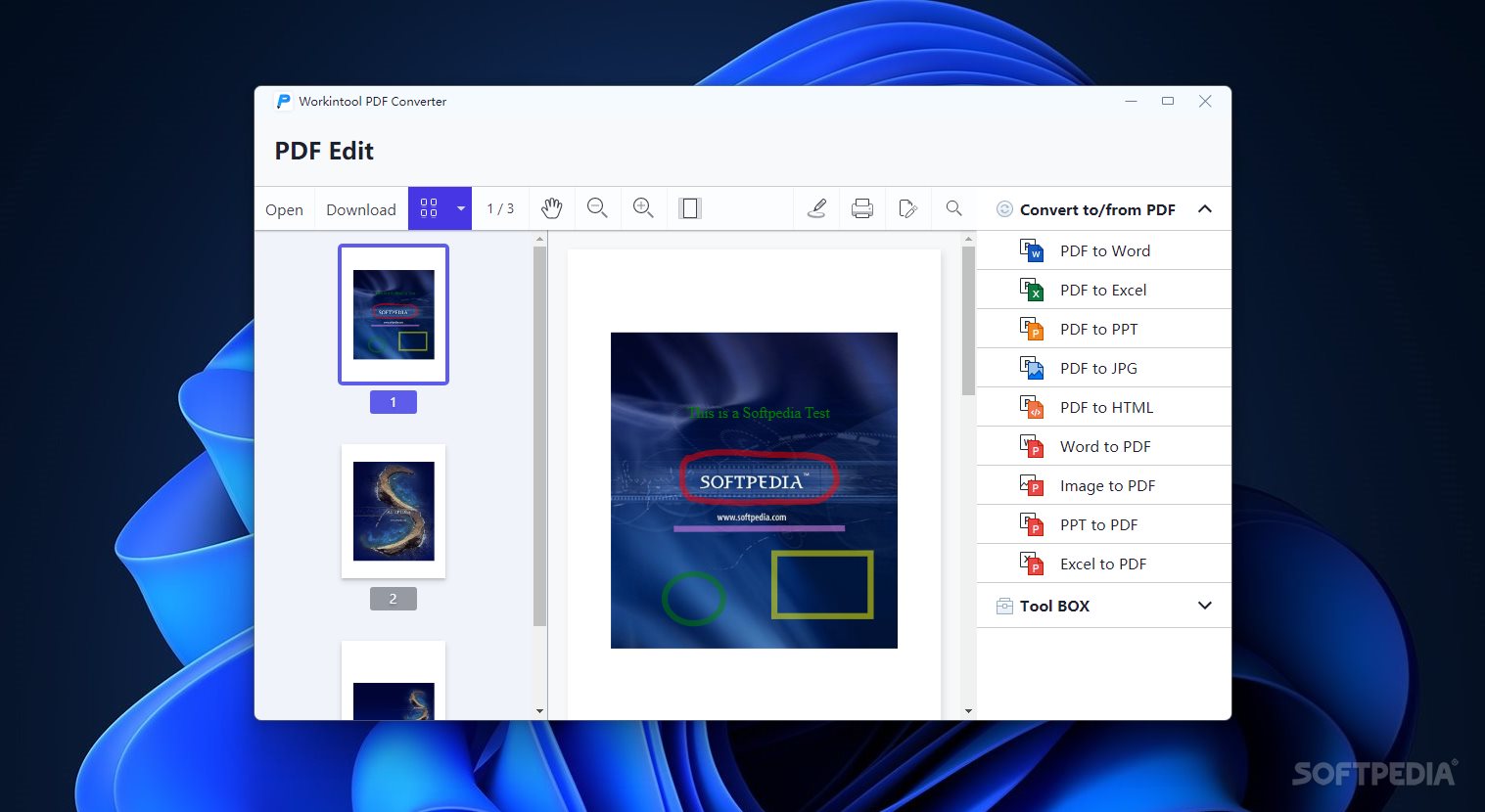Click the Download button

click(x=361, y=209)
